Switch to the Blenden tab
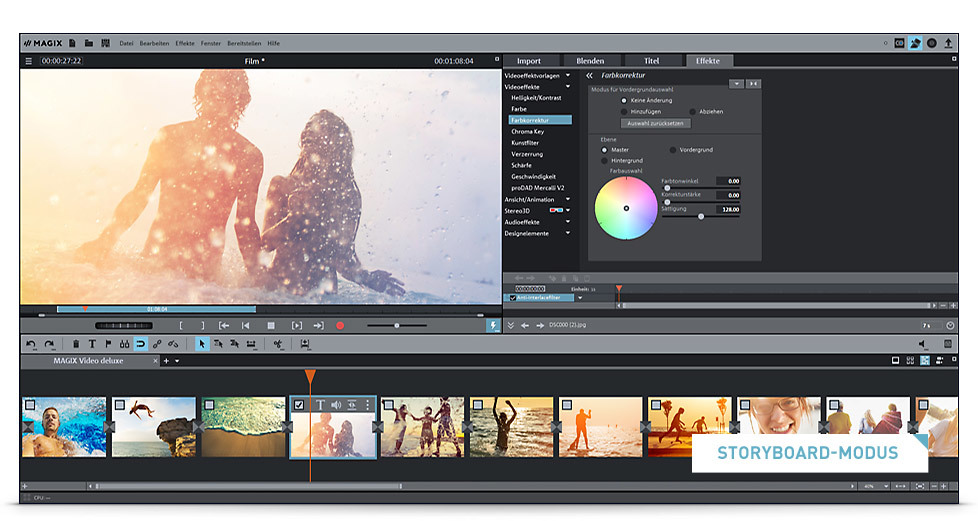Image resolution: width=978 pixels, height=521 pixels. click(590, 61)
